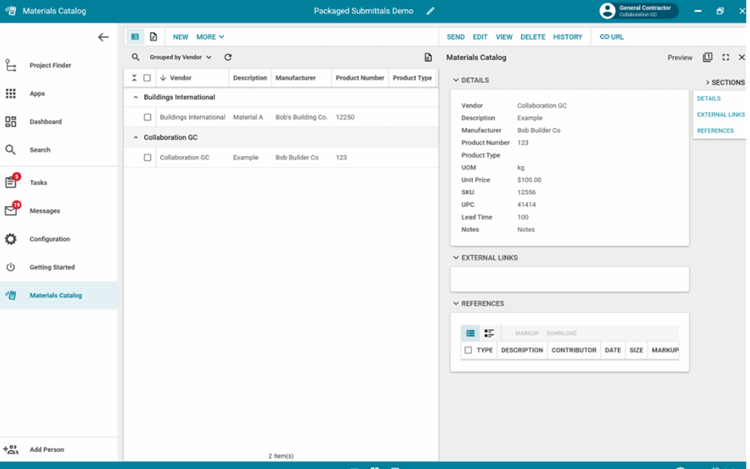Check the Collaboration GC row checkbox

point(147,157)
